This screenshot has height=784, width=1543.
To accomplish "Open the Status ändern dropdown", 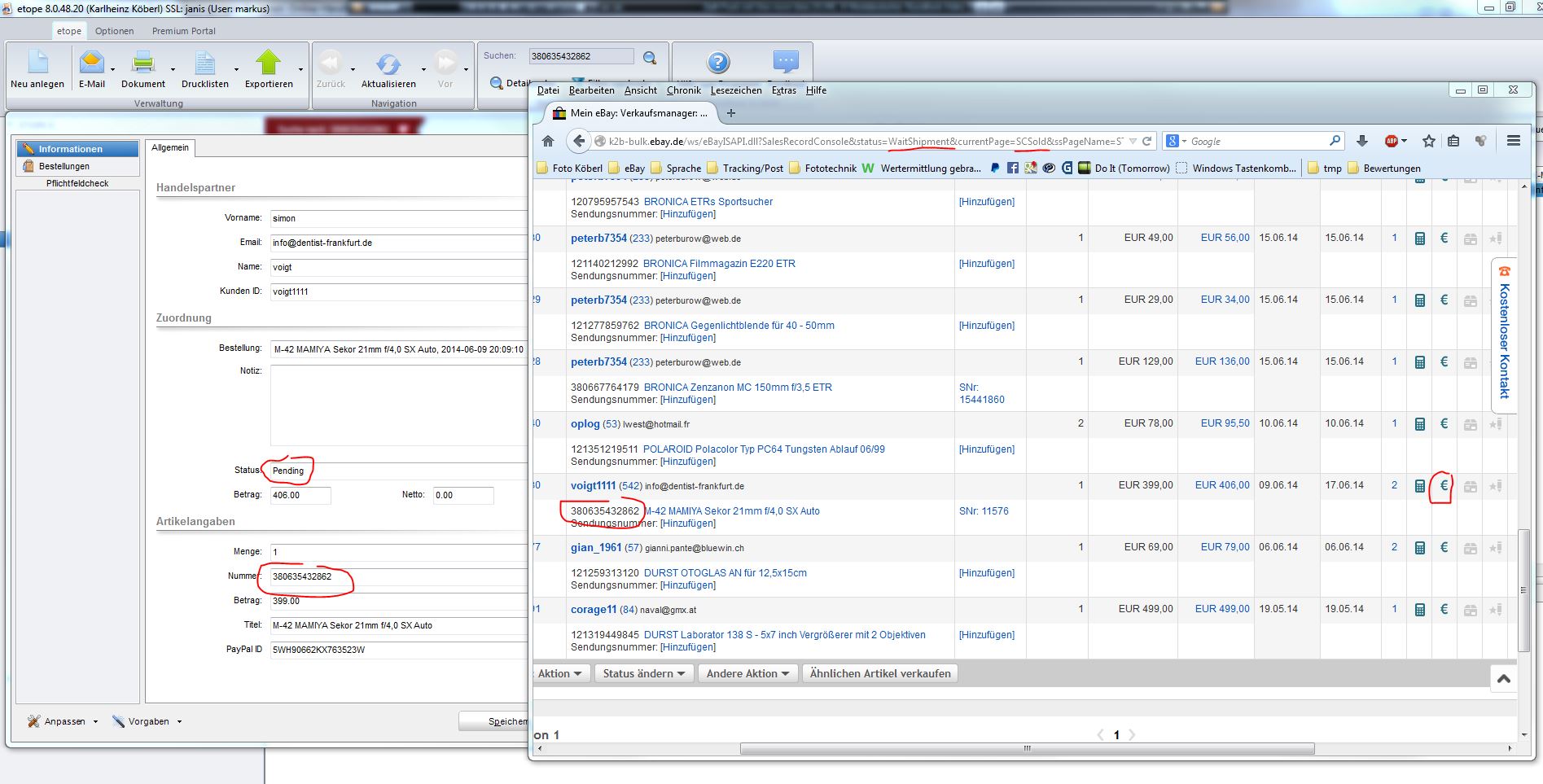I will pyautogui.click(x=643, y=673).
